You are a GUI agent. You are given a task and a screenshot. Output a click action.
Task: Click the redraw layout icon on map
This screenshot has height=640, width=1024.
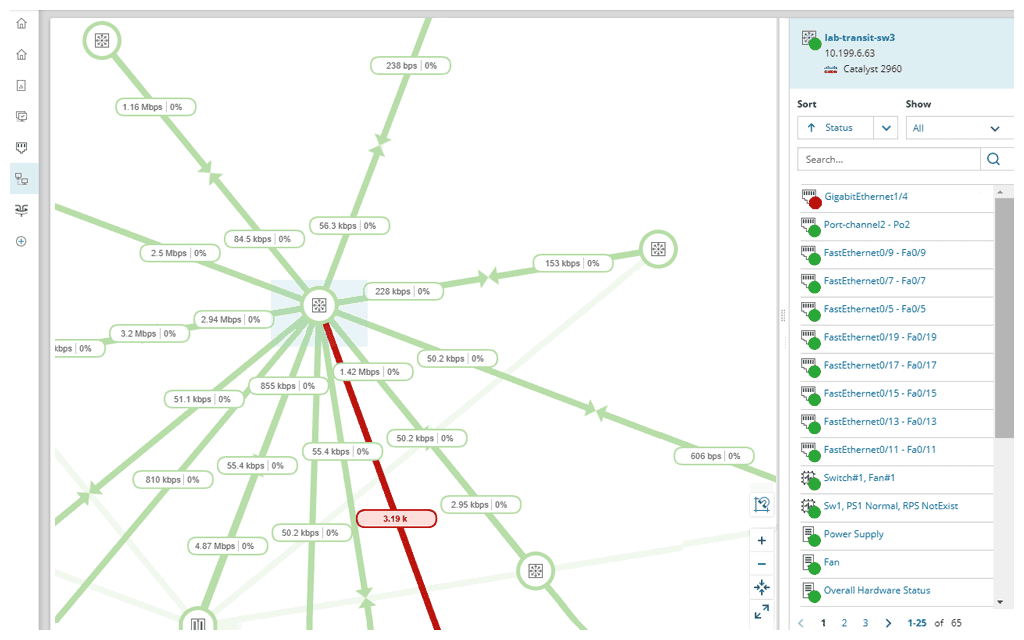(761, 504)
